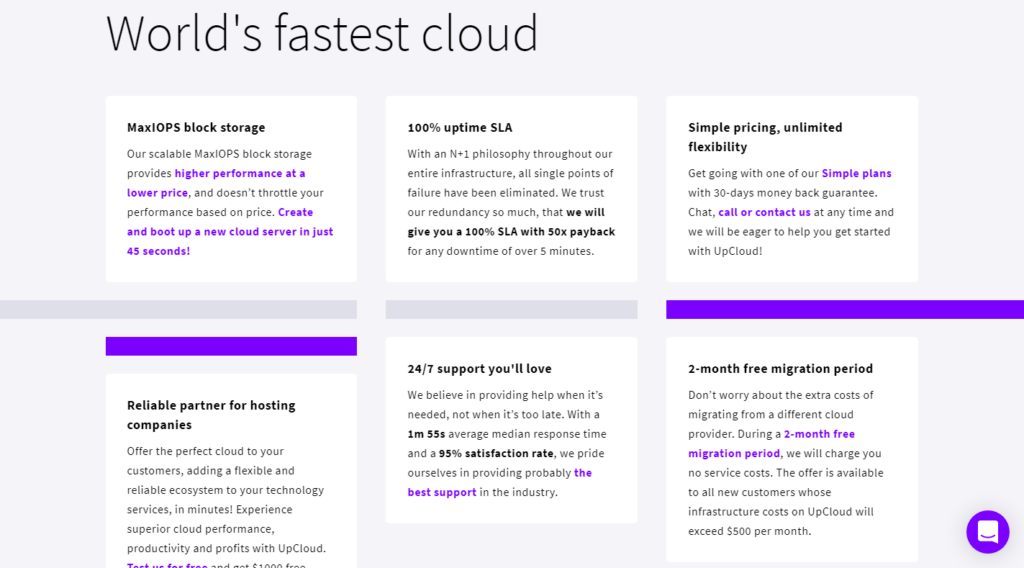This screenshot has height=568, width=1024.
Task: Click bold '100% SLA with 50x payback' text
Action: pos(510,232)
